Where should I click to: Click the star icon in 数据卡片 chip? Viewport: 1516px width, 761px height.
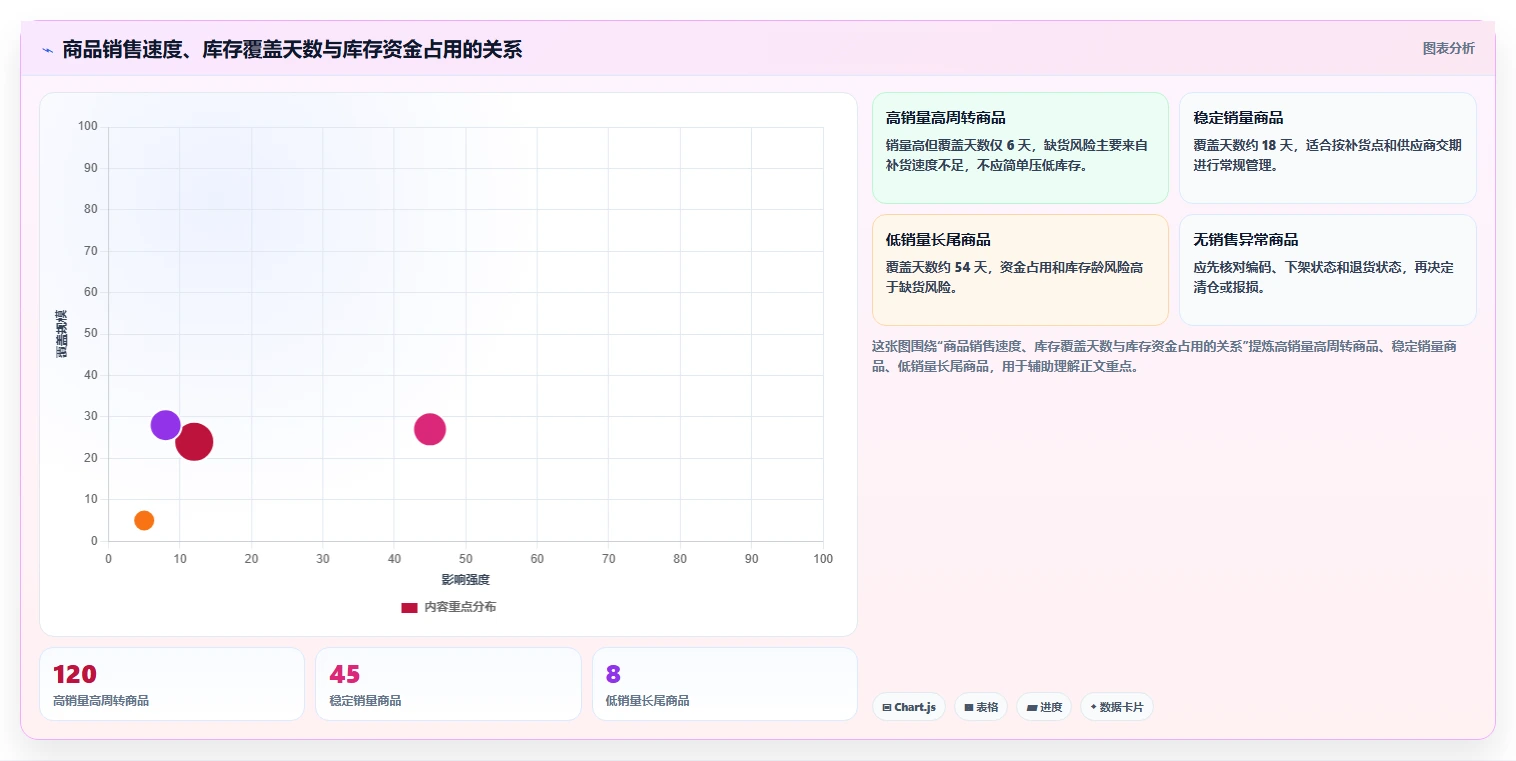click(1093, 707)
